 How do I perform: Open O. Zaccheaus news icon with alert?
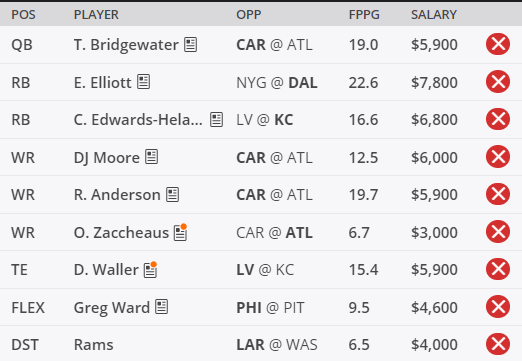pos(180,232)
